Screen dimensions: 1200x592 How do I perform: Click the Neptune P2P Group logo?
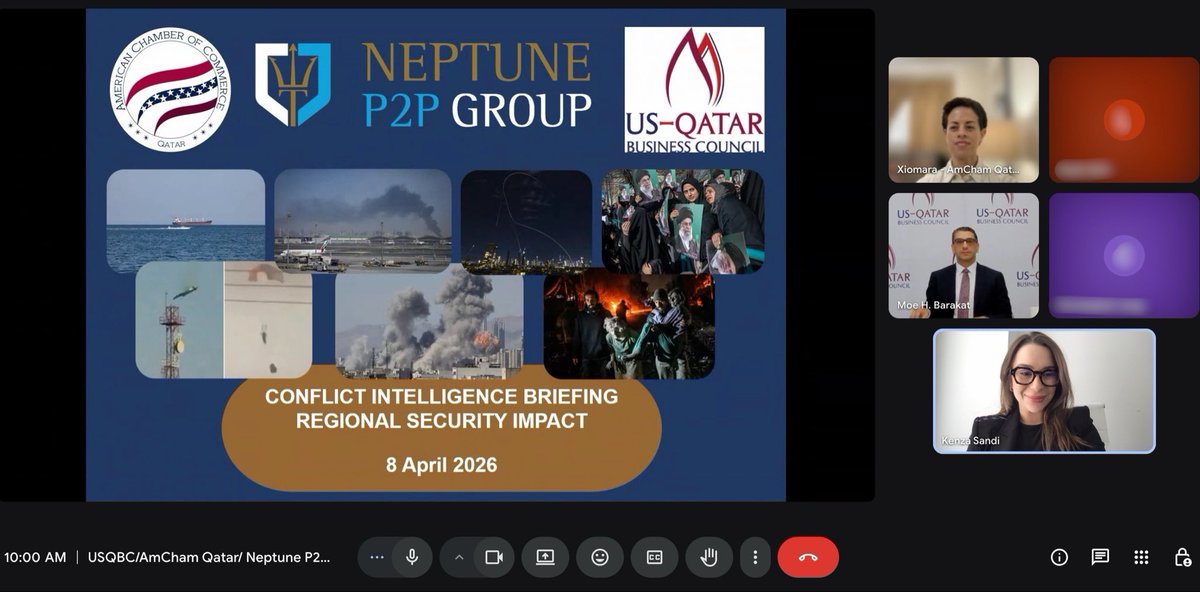(x=423, y=86)
